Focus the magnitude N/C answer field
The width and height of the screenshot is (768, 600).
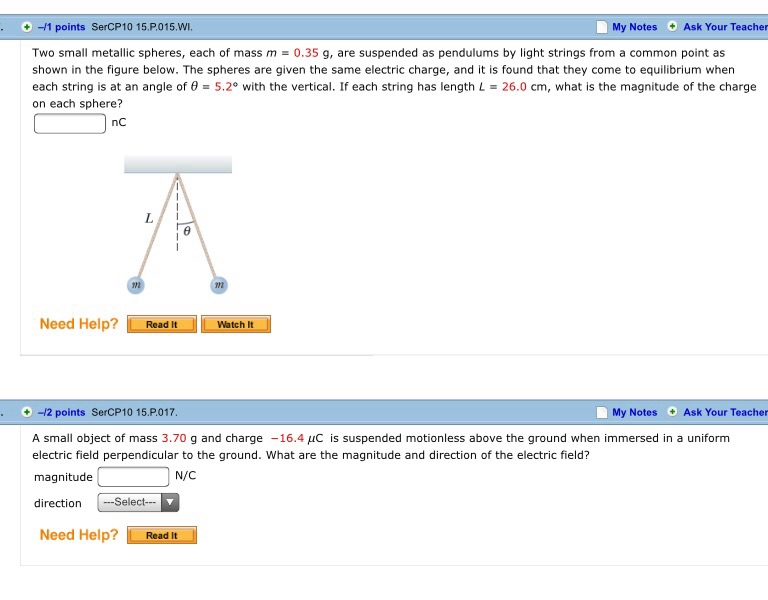pyautogui.click(x=133, y=477)
